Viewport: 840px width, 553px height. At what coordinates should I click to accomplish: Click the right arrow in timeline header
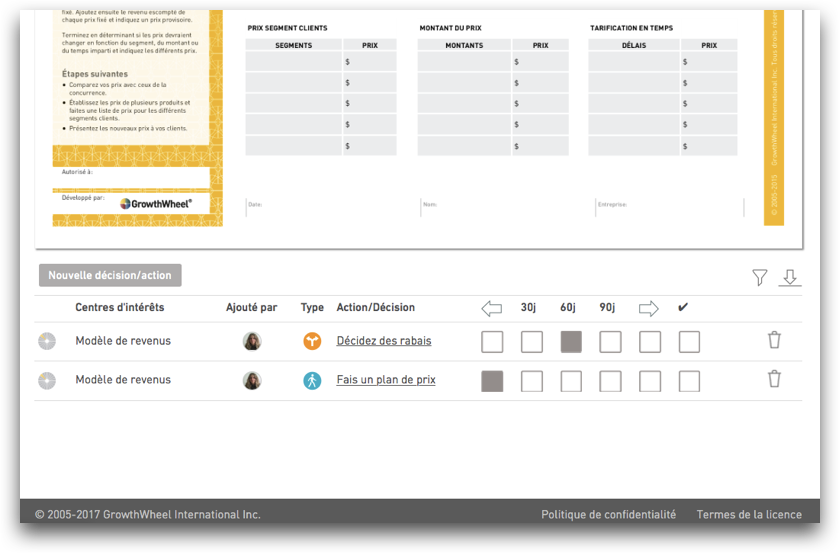point(649,308)
